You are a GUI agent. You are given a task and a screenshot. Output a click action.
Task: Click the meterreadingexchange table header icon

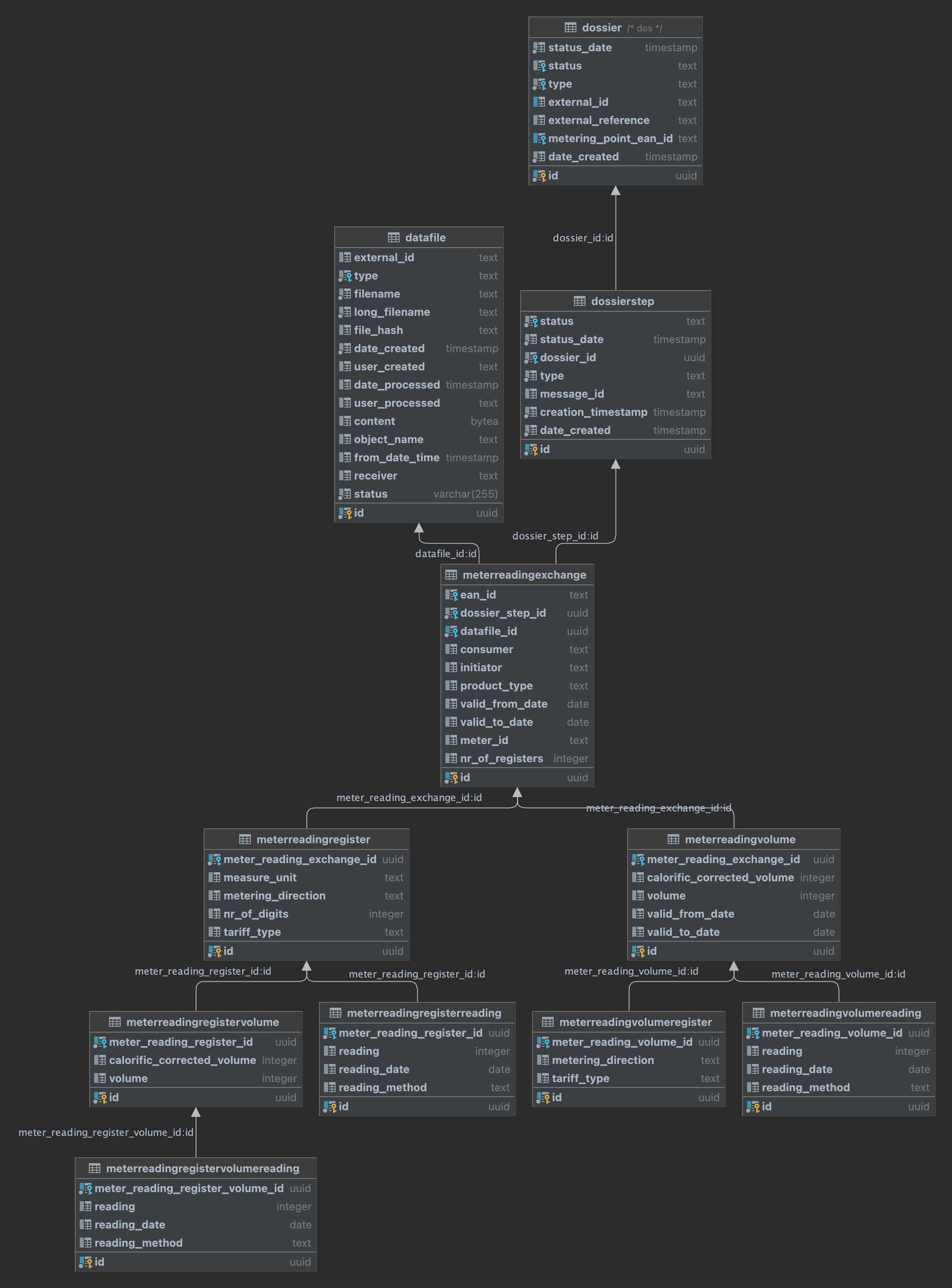pos(451,575)
